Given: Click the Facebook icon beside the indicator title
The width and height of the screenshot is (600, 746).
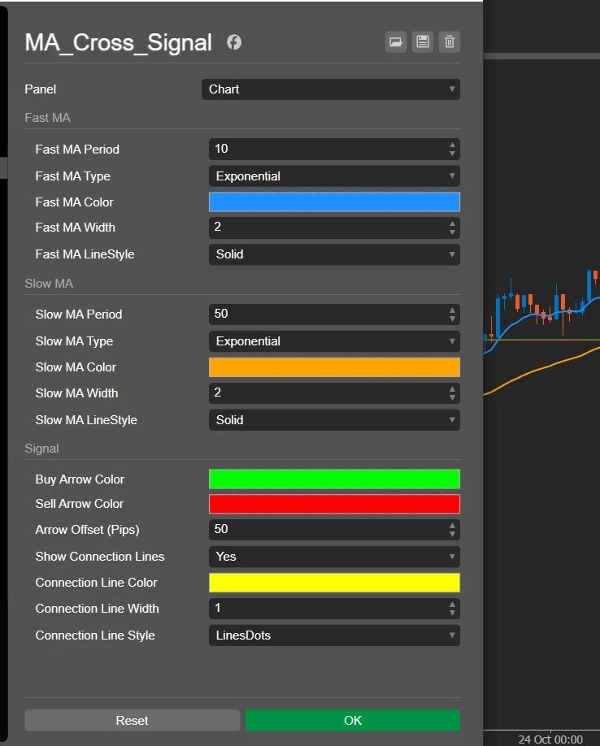Looking at the screenshot, I should (x=234, y=42).
